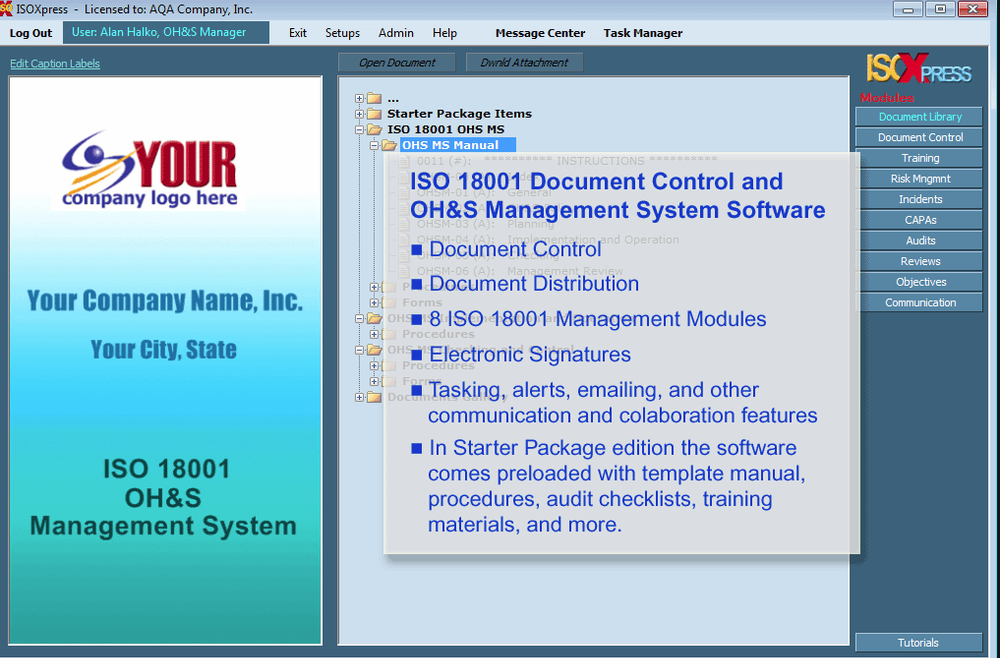The width and height of the screenshot is (1000, 658).
Task: Open the Message Center
Action: tap(540, 33)
